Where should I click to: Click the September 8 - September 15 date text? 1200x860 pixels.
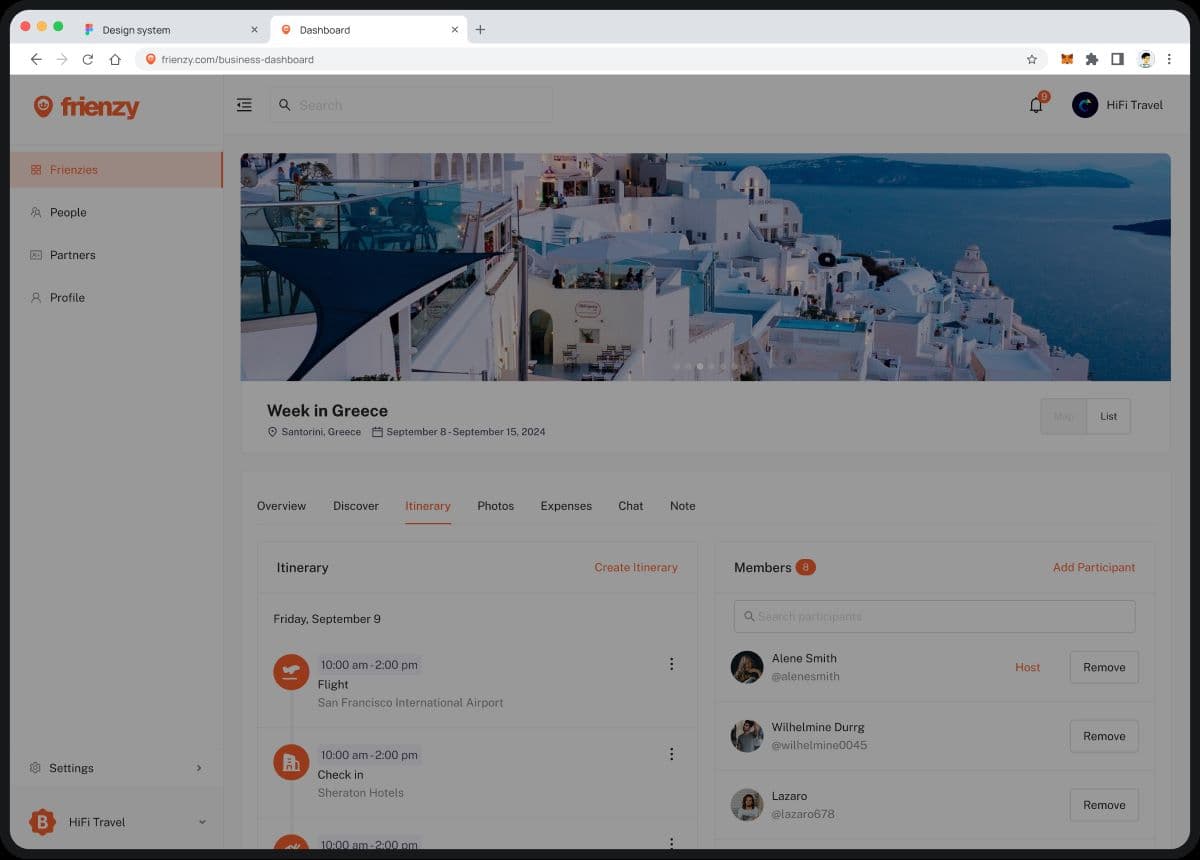pyautogui.click(x=466, y=432)
